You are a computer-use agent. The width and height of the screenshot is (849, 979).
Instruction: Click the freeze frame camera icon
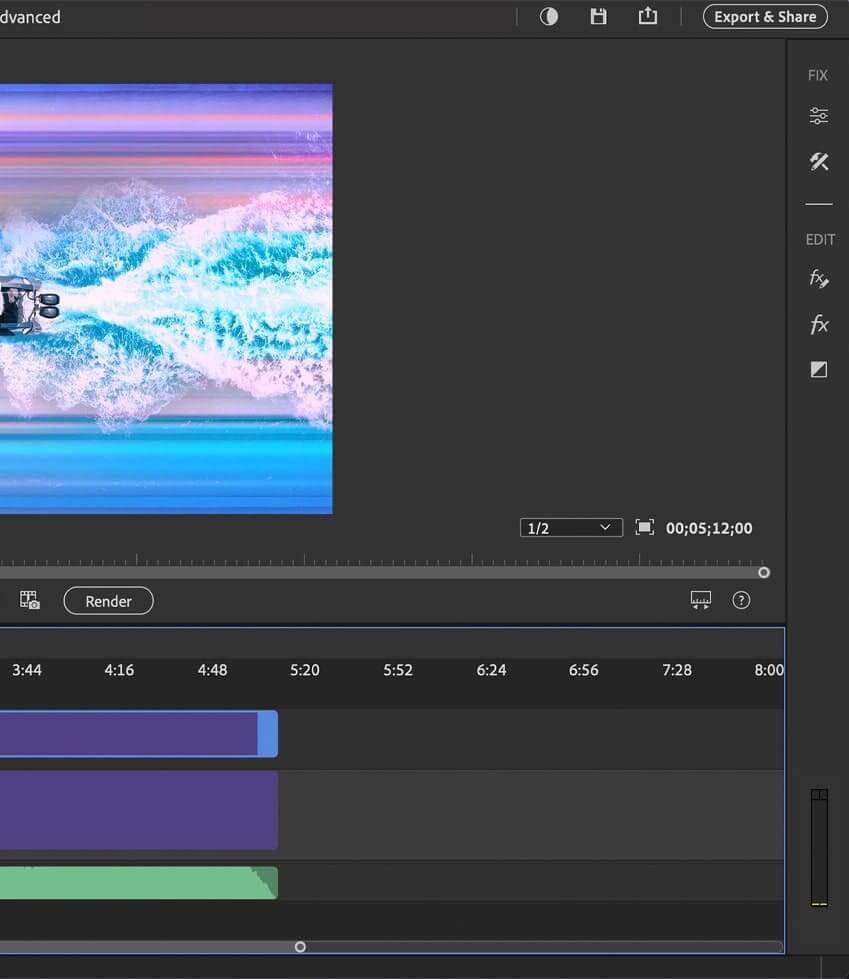[30, 600]
